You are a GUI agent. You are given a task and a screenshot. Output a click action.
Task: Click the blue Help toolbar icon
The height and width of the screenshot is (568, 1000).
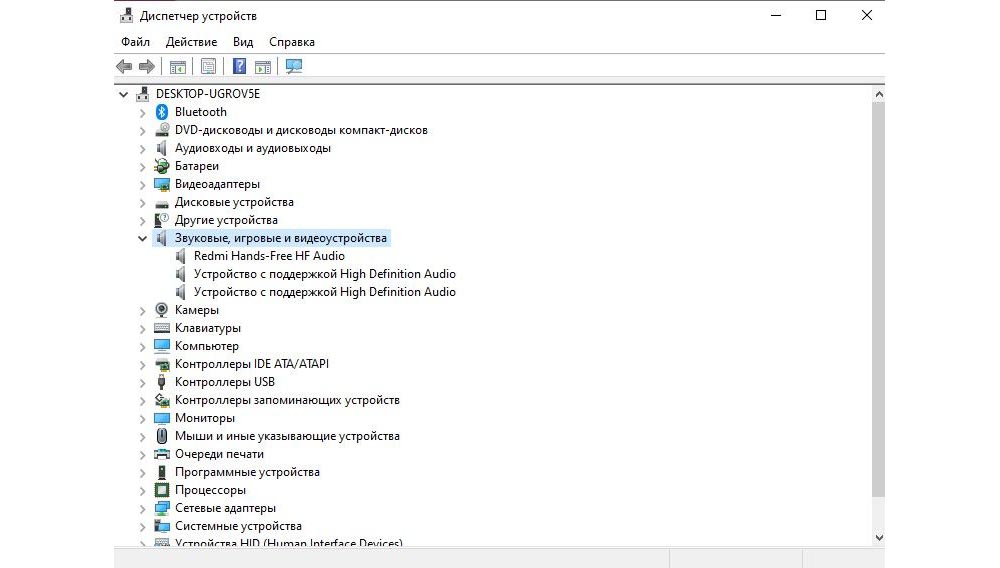(239, 67)
